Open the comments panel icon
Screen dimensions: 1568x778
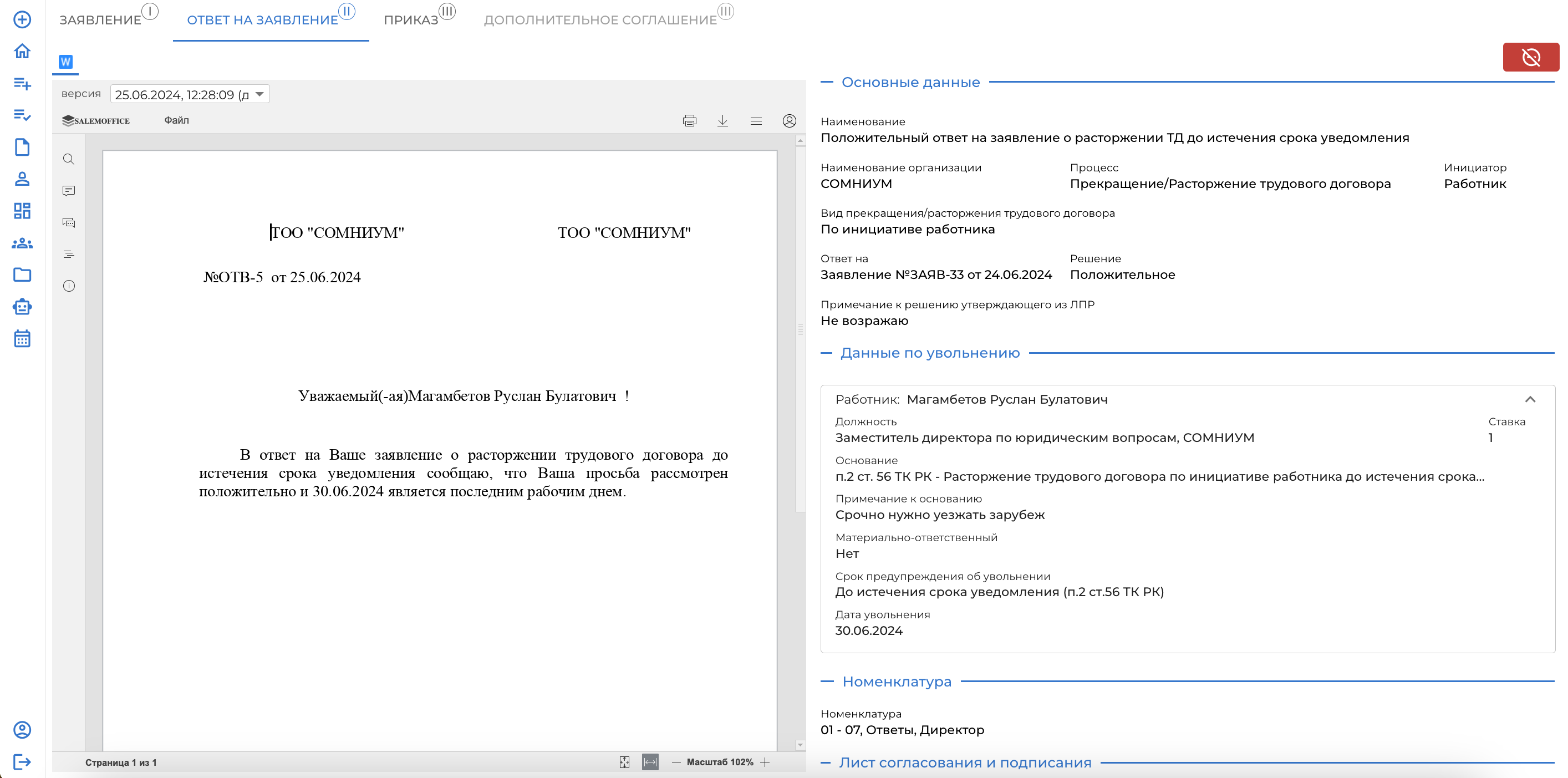69,191
